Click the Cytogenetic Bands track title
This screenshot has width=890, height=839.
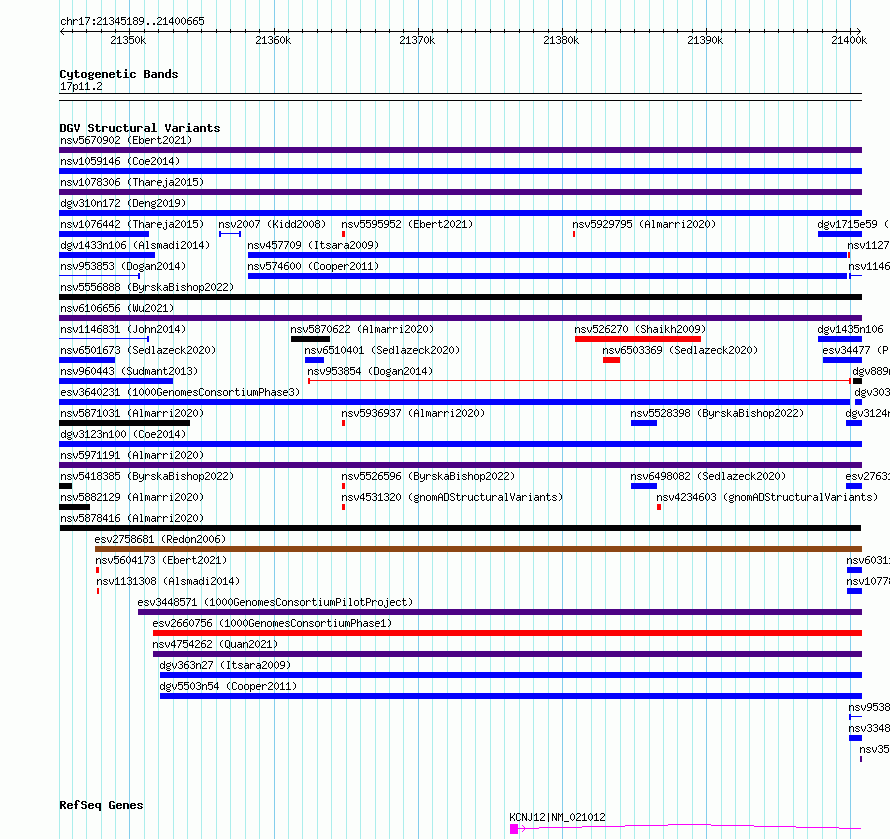click(119, 74)
